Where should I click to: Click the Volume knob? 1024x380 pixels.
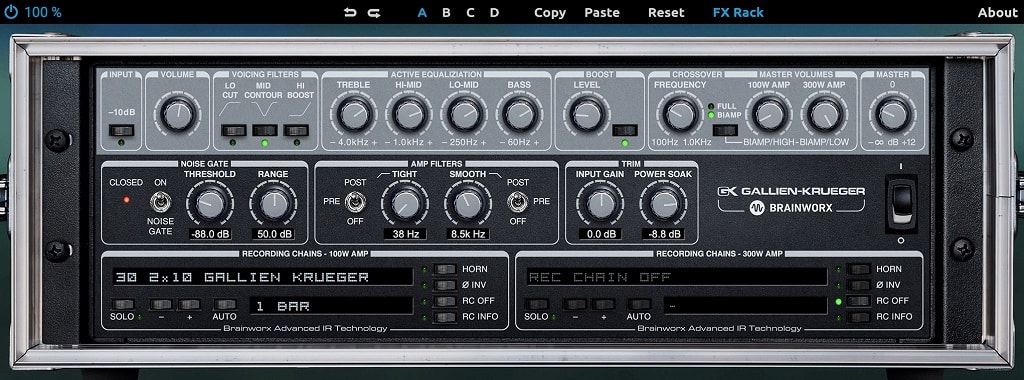coord(178,116)
